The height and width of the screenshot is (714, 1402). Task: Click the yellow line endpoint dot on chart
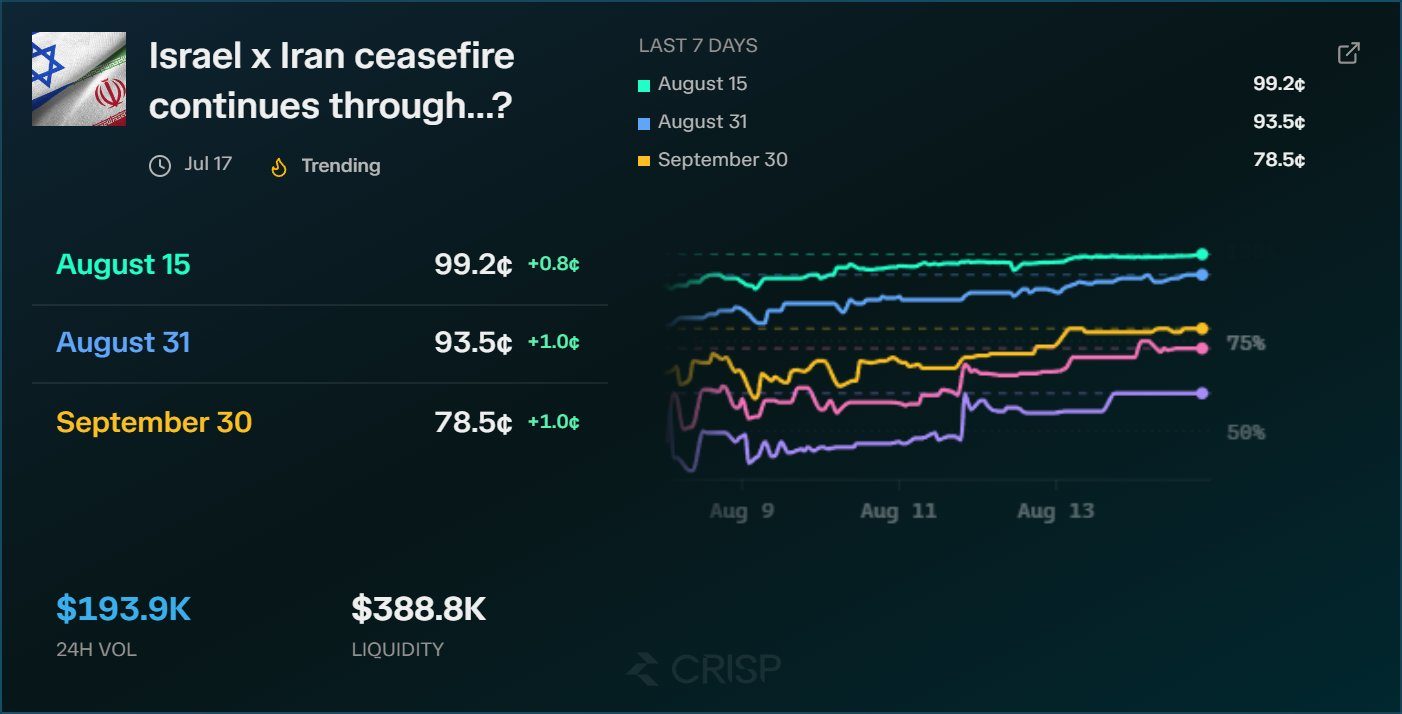[1202, 328]
